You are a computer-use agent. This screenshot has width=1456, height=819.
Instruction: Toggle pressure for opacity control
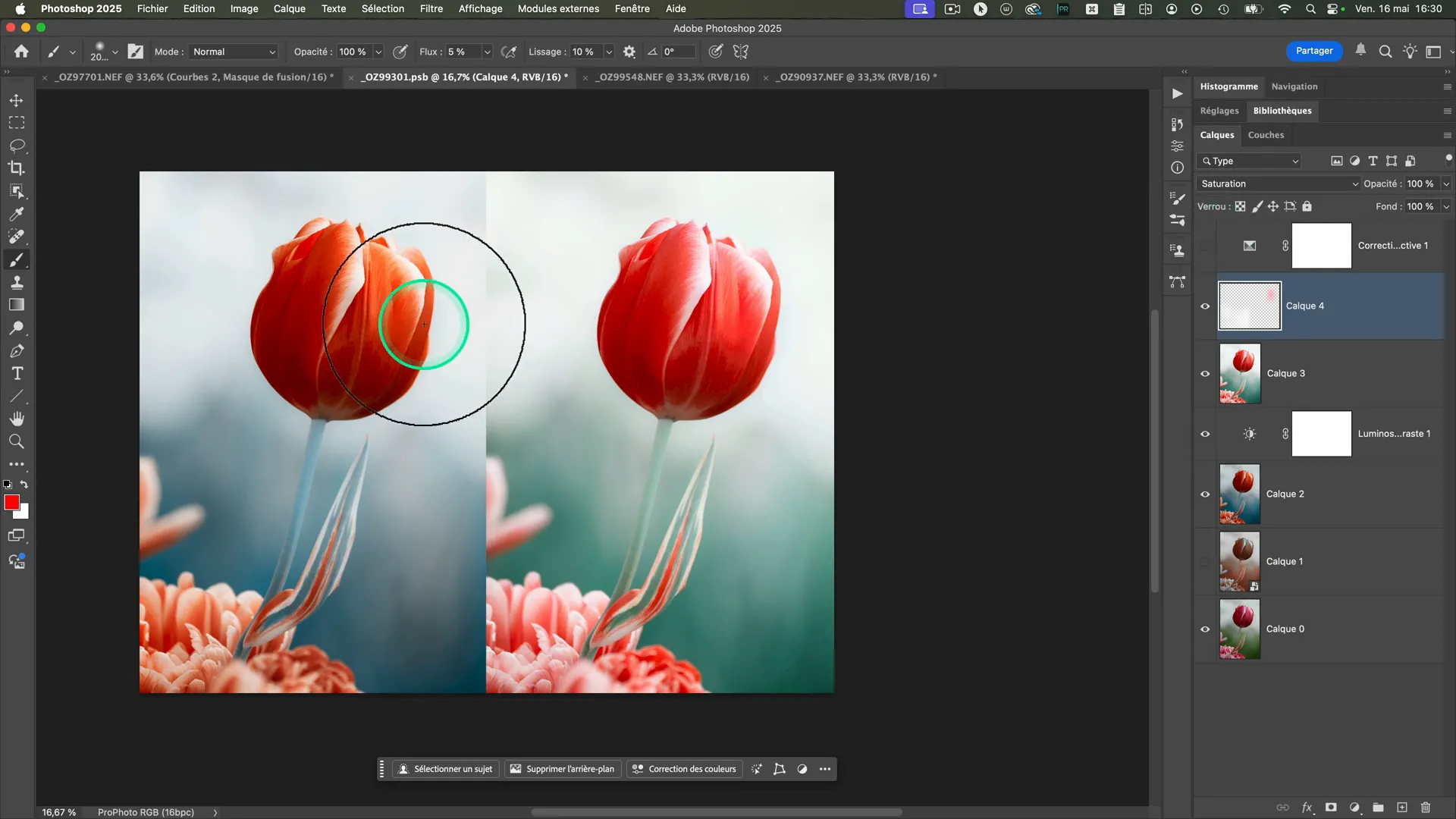400,52
